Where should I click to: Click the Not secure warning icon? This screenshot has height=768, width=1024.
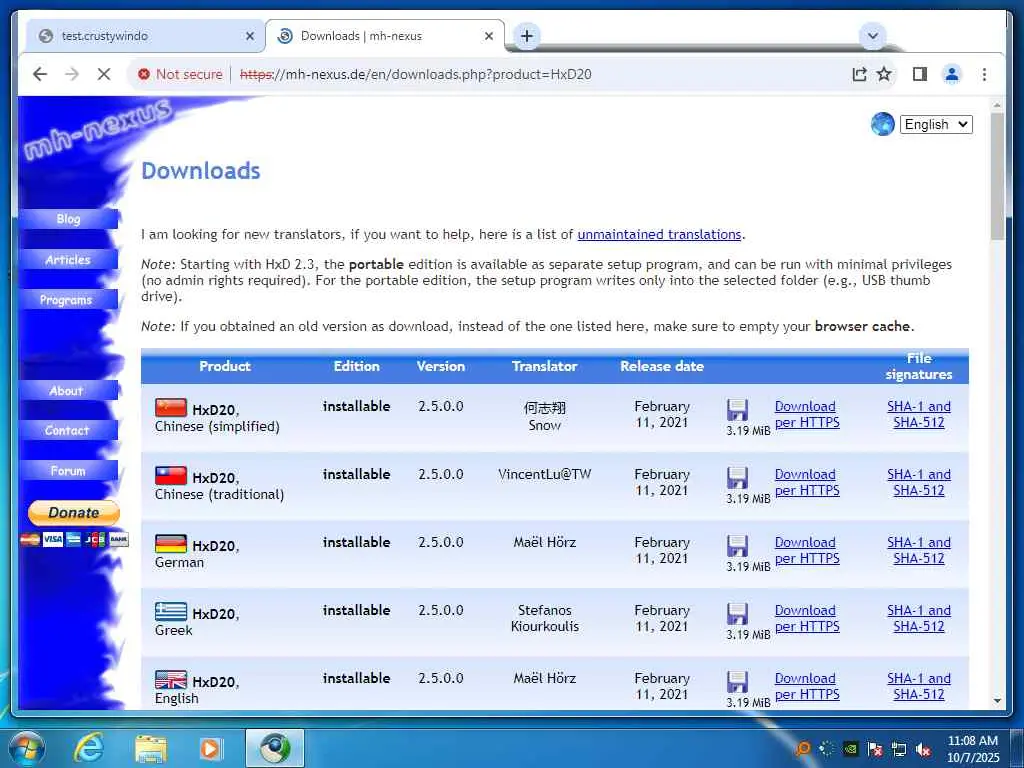coord(144,74)
